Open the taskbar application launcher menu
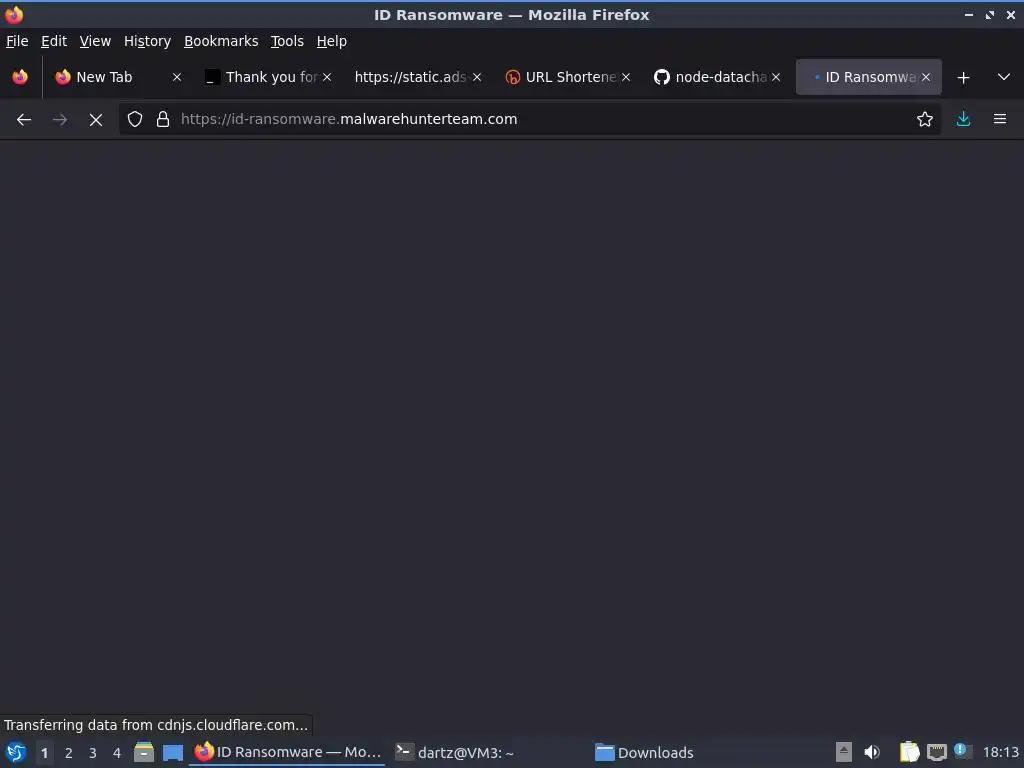The height and width of the screenshot is (768, 1024). (x=16, y=752)
